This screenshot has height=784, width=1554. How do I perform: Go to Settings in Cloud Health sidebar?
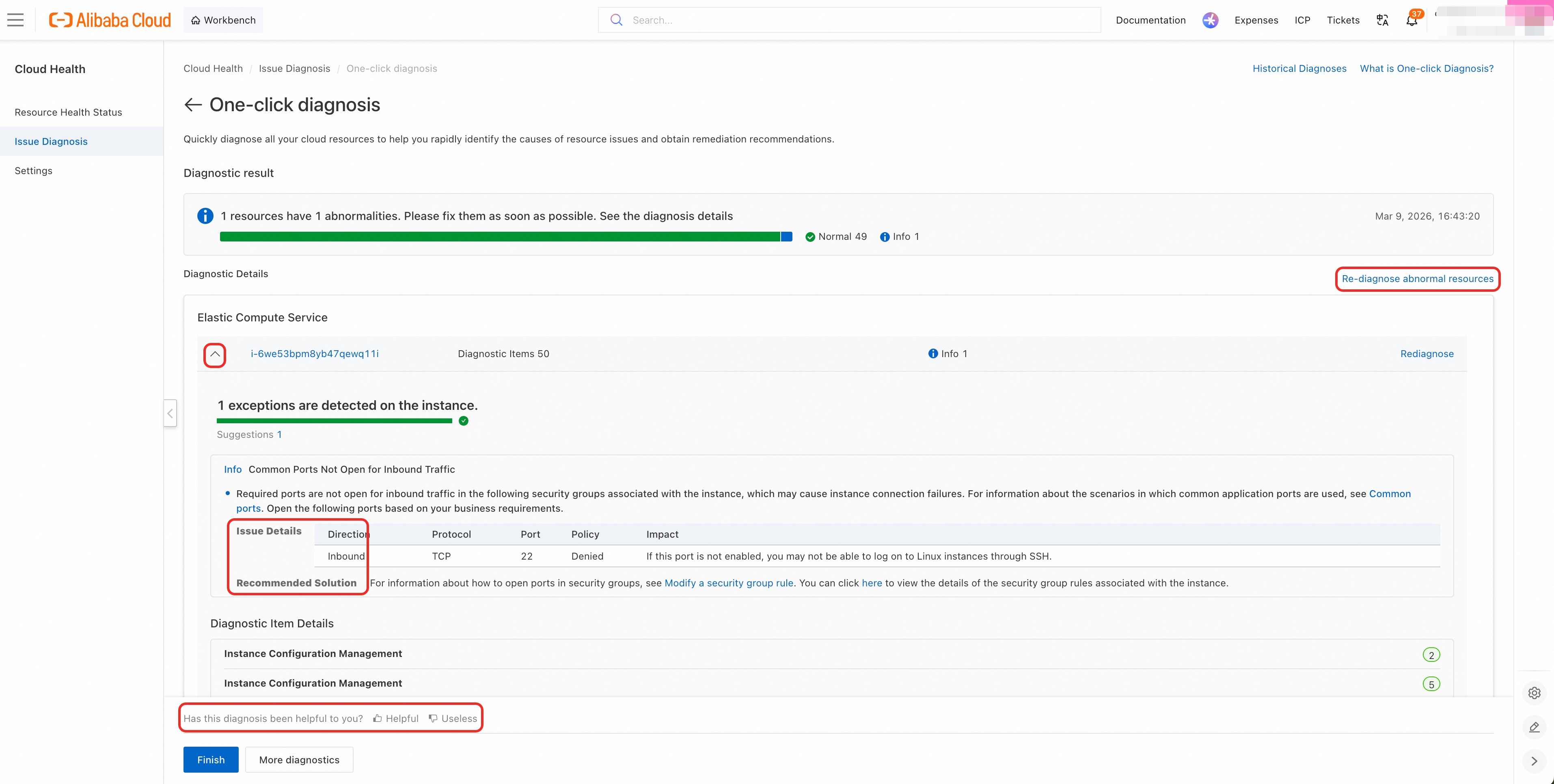[x=33, y=171]
